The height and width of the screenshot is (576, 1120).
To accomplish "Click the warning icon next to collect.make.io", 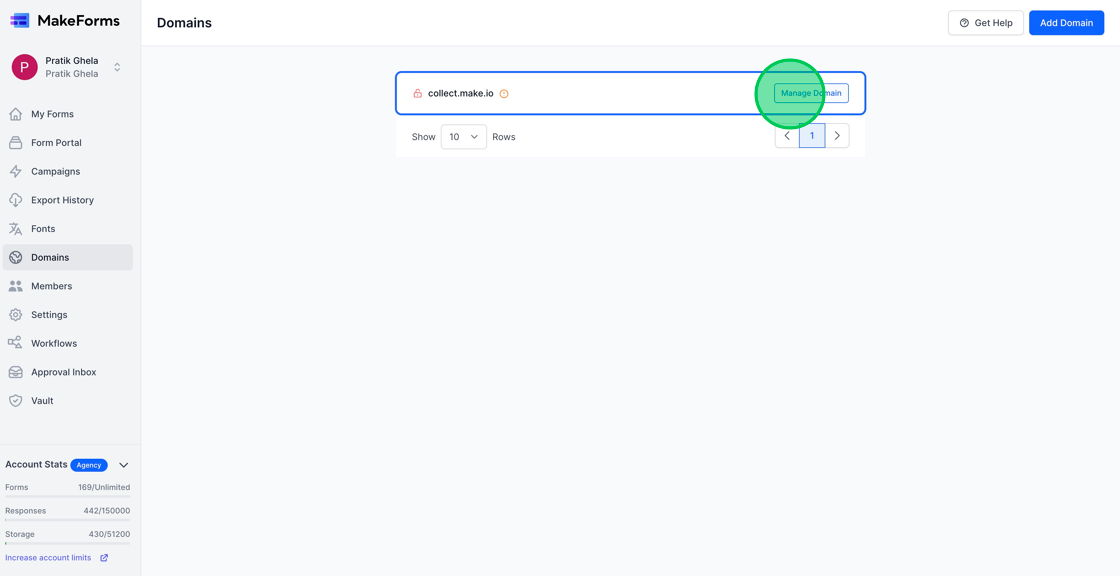I will pos(504,92).
